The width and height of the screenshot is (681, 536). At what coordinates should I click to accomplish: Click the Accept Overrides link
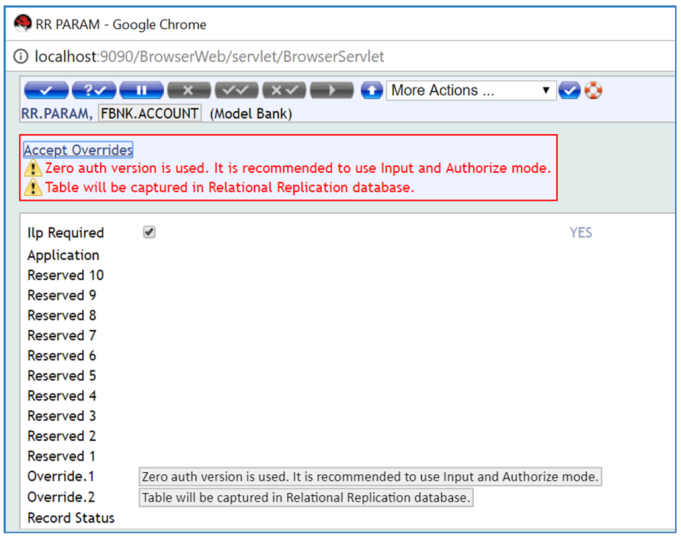78,150
